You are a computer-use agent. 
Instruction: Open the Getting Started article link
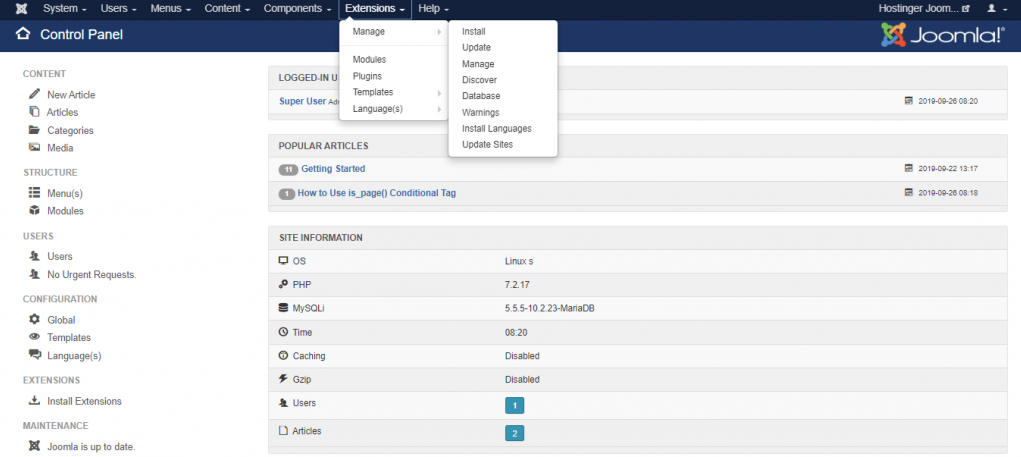pos(333,169)
